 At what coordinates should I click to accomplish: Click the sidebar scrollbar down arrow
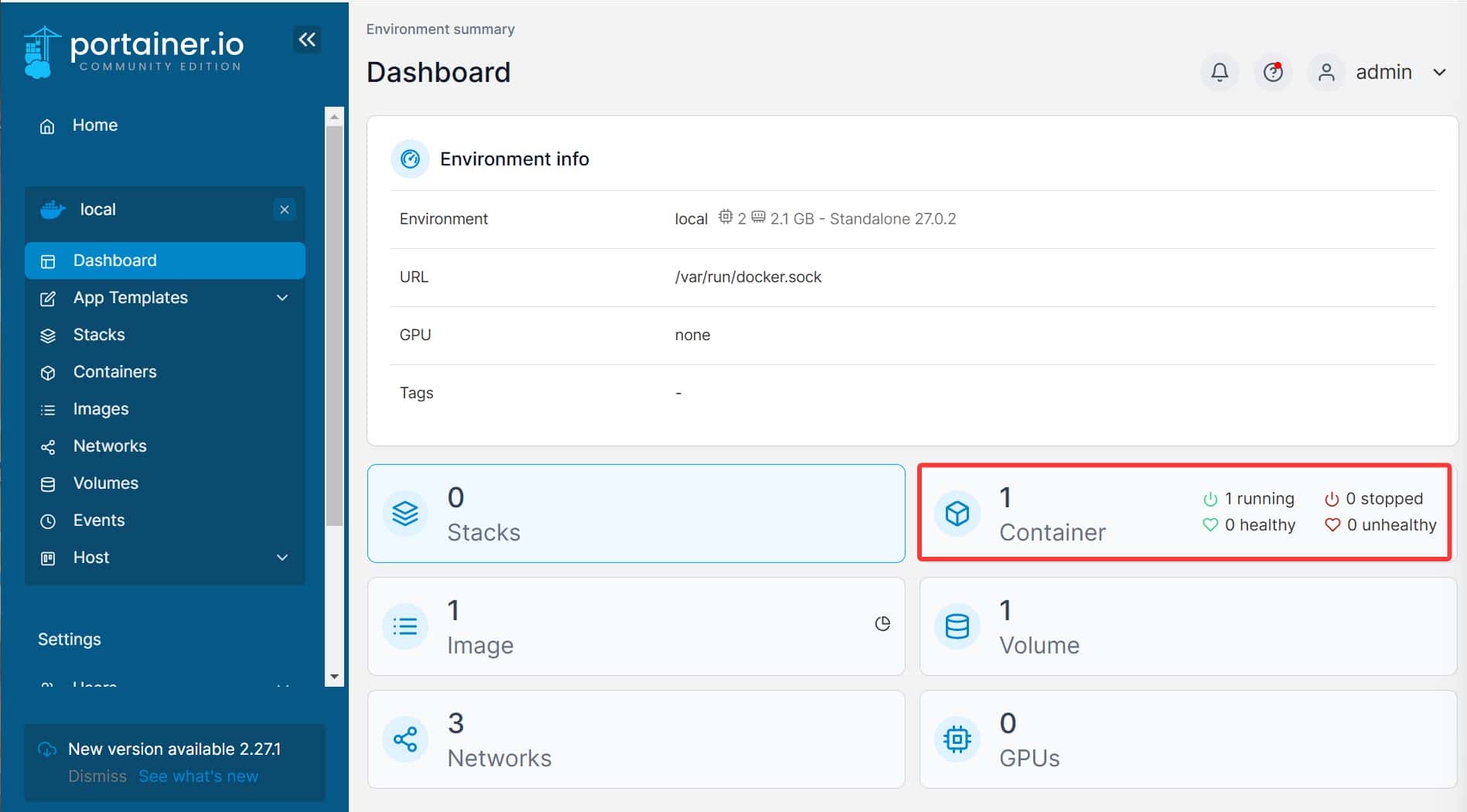334,676
